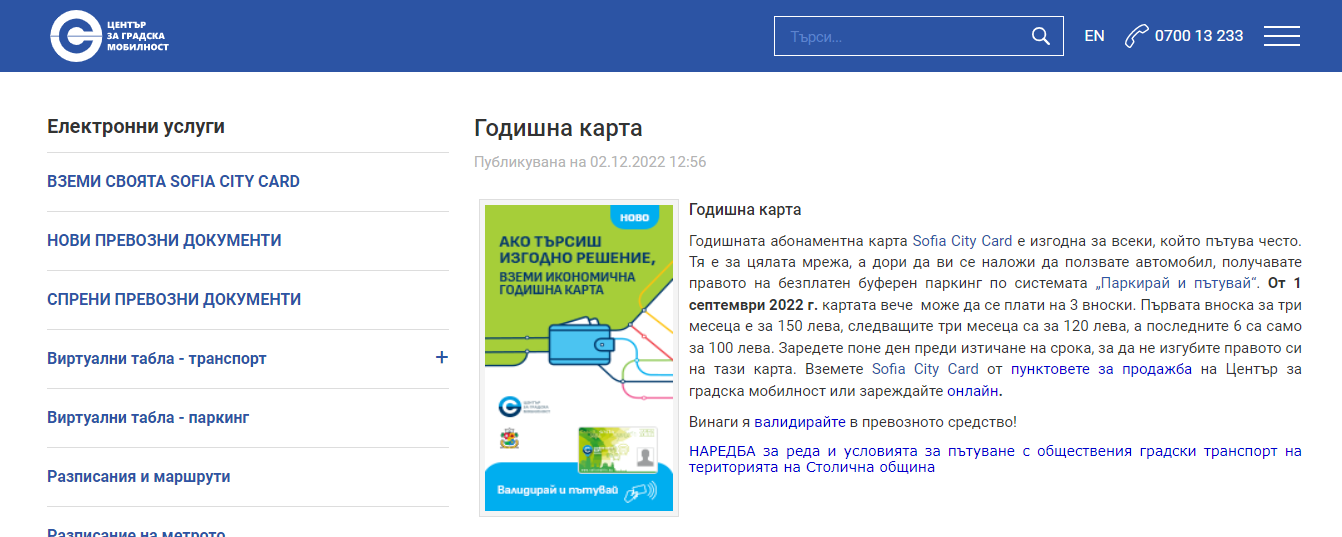Follow the валидирайте link
This screenshot has height=537, width=1342.
pyautogui.click(x=800, y=422)
